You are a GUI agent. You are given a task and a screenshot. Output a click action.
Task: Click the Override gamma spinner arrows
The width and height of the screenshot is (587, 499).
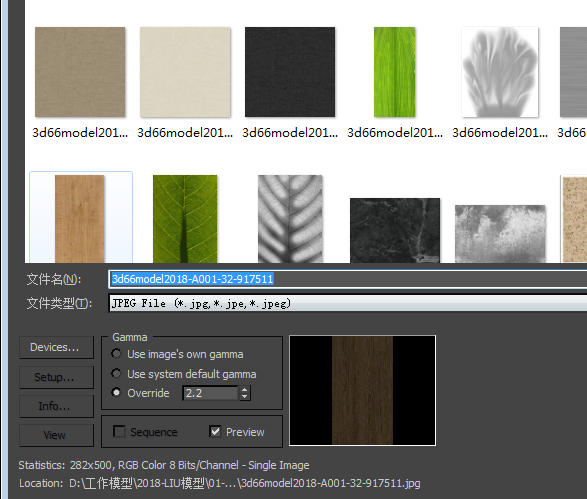tap(244, 393)
